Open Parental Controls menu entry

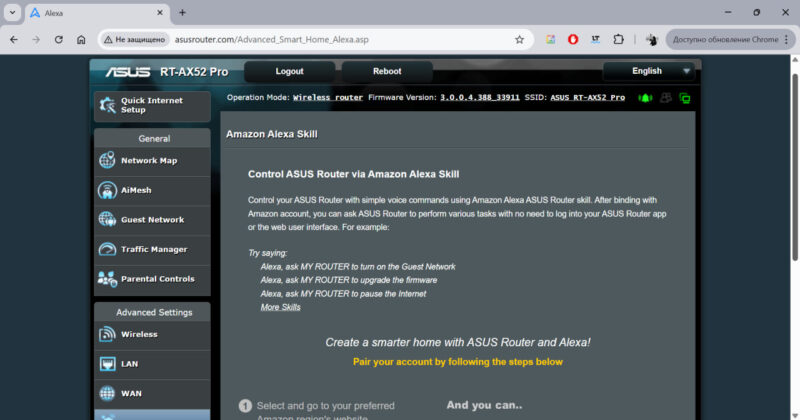(x=152, y=279)
